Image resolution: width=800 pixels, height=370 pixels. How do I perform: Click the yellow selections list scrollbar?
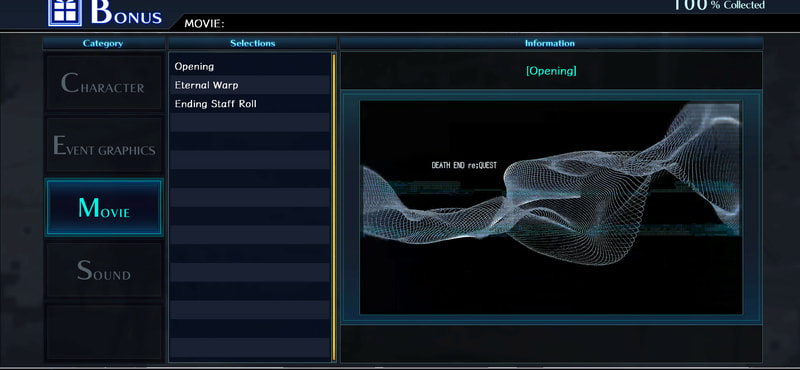coord(334,207)
